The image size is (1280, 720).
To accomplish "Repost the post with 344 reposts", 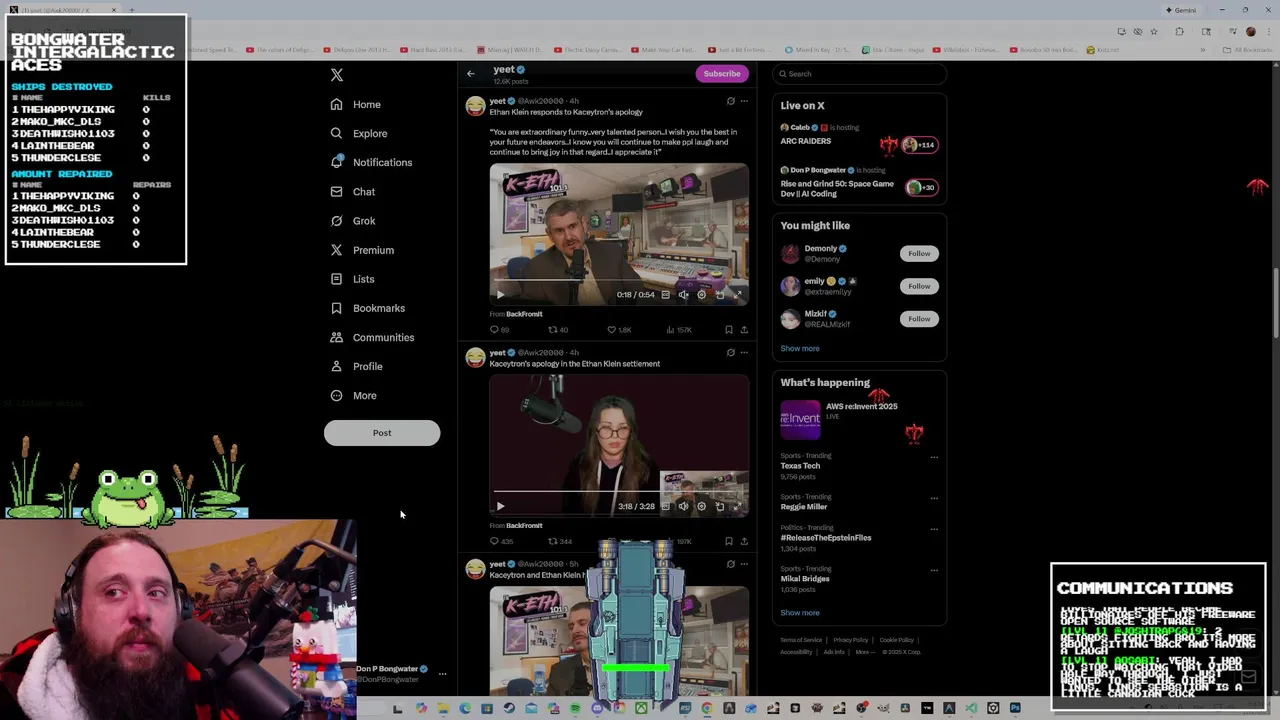I will (560, 541).
